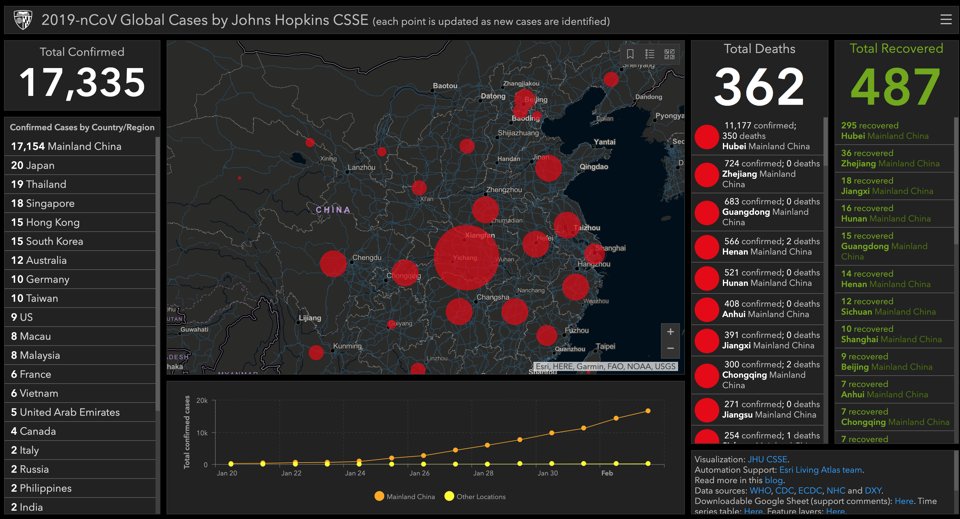
Task: Click red circle icon beside Guangdong entry
Action: [707, 213]
